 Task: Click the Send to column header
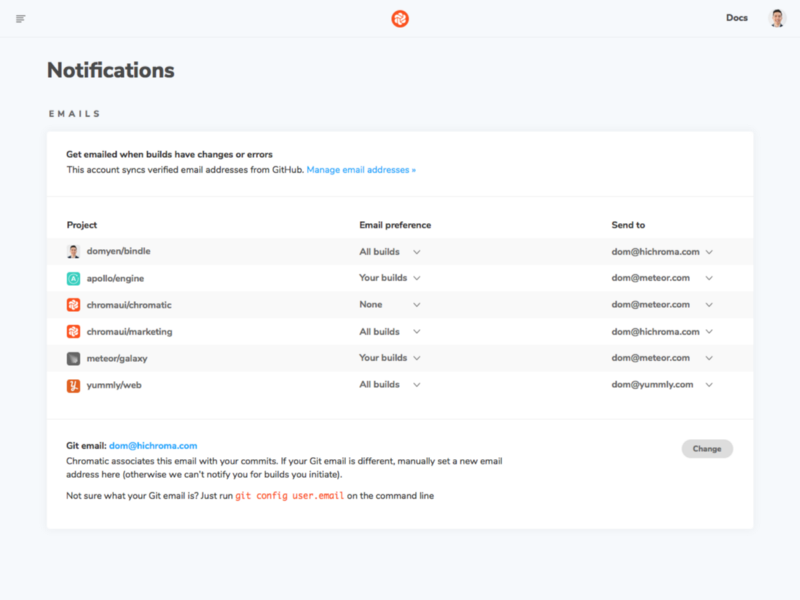click(628, 225)
